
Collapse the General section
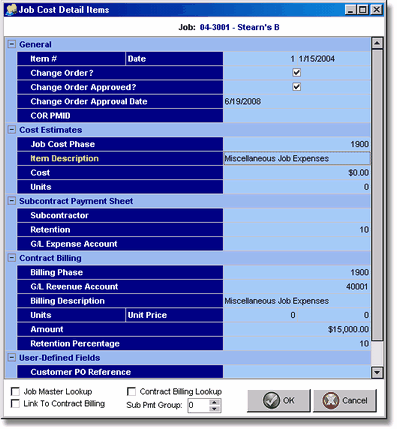(x=12, y=44)
